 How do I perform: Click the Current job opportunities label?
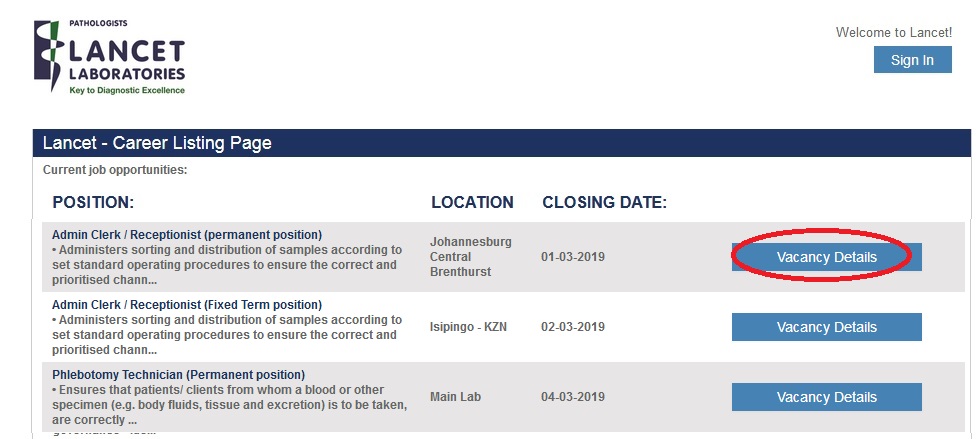pyautogui.click(x=115, y=170)
